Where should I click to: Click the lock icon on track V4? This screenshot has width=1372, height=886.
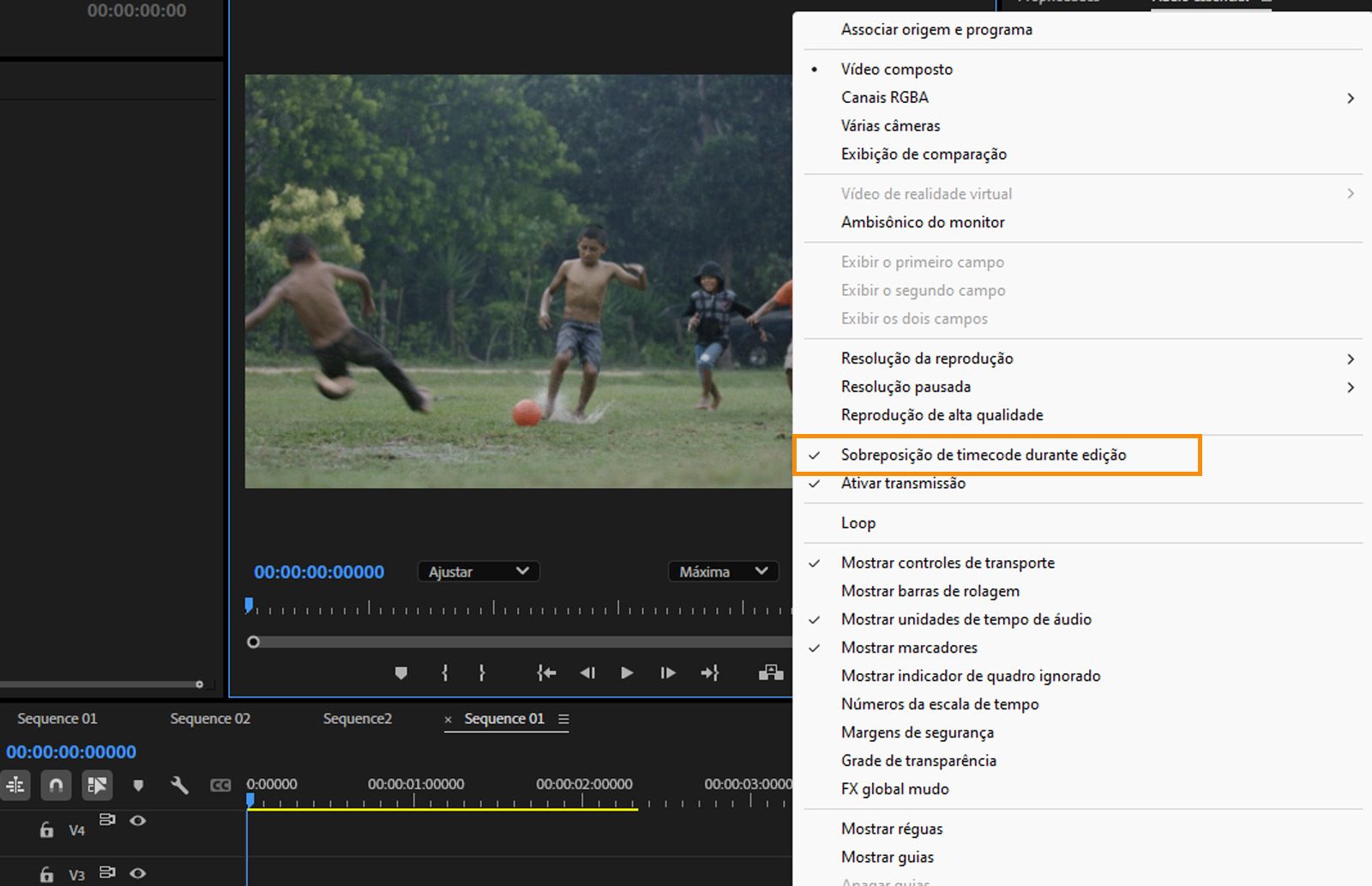(46, 829)
